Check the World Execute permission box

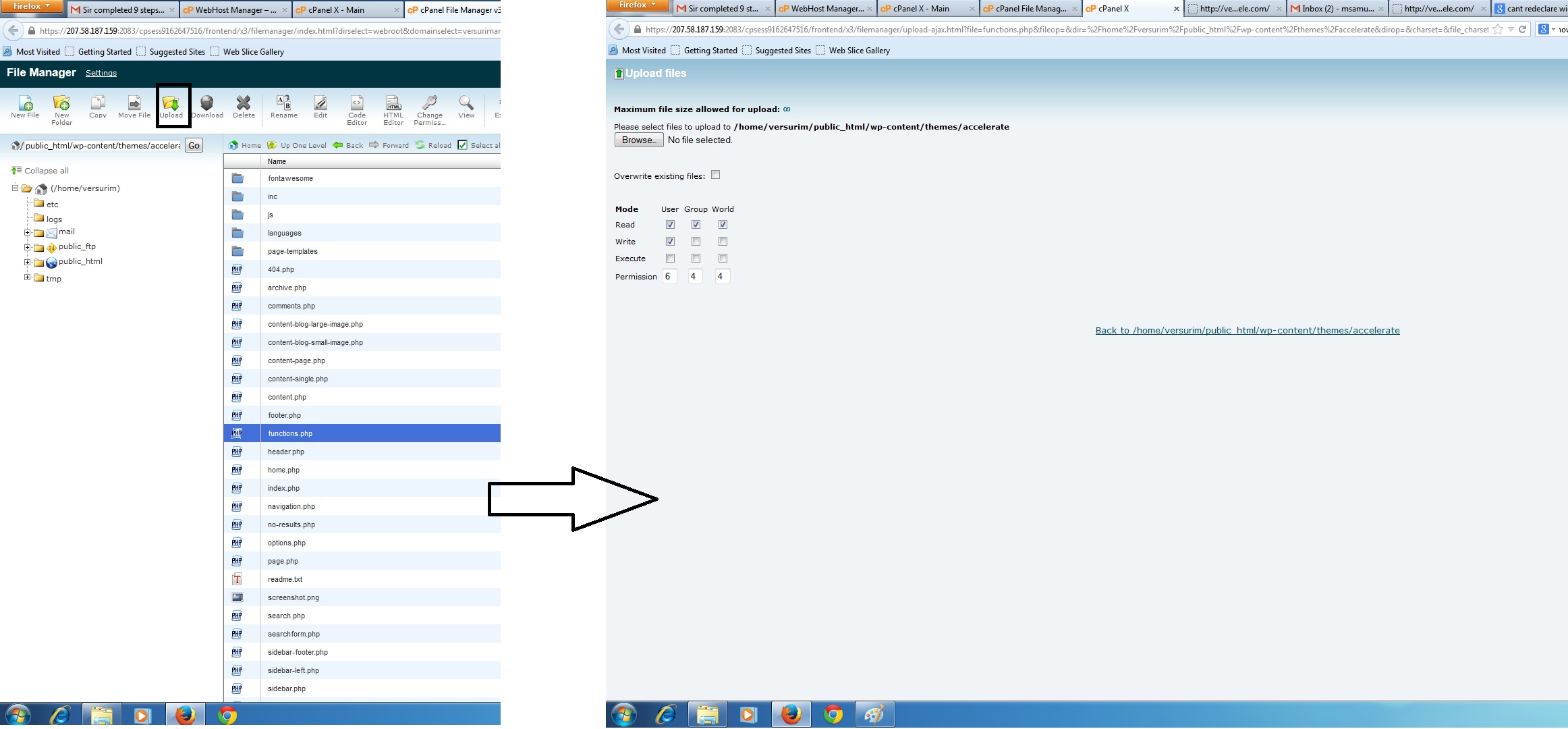click(723, 259)
